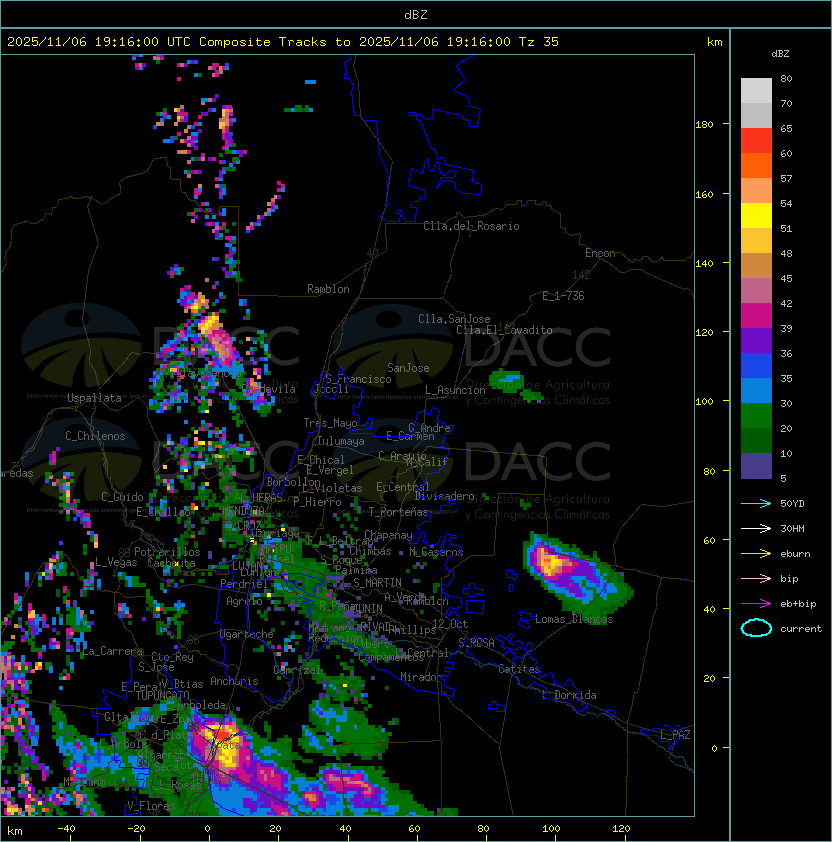Click the 'S_MARTIN' map label
This screenshot has height=842, width=832.
377,583
